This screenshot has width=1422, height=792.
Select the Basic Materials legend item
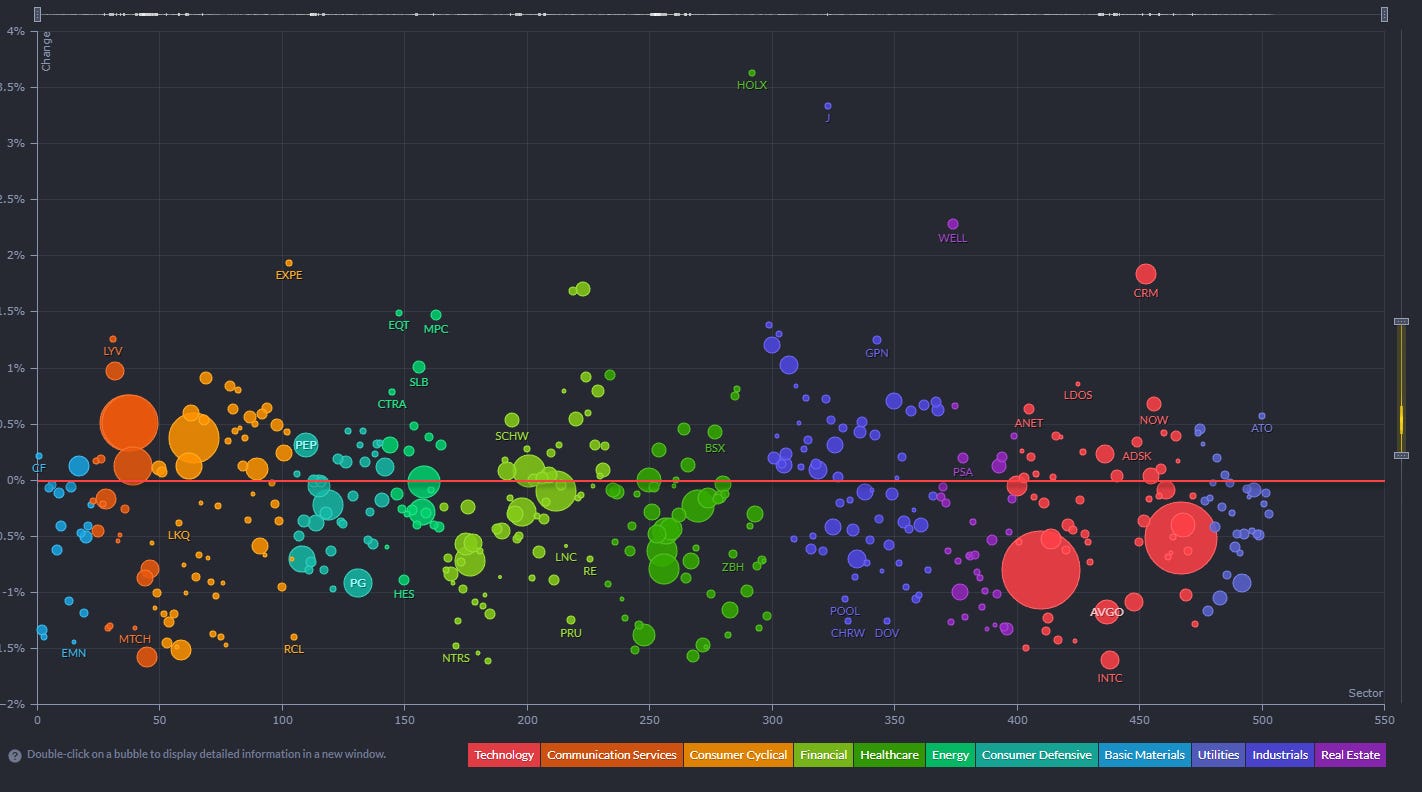(x=1144, y=755)
